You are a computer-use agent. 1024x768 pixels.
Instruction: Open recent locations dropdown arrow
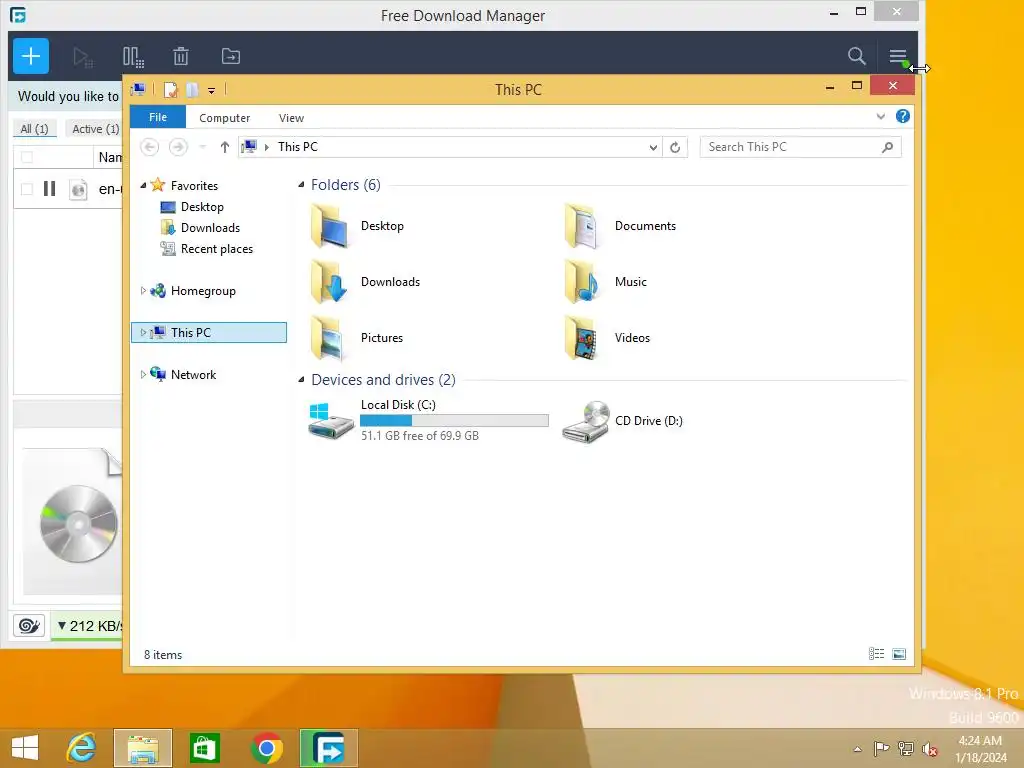202,147
